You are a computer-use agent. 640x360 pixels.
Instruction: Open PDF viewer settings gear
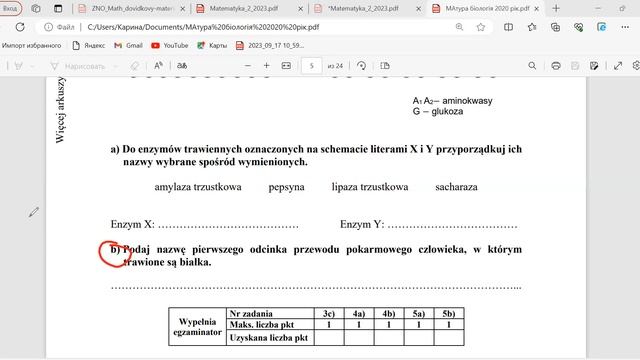pyautogui.click(x=636, y=66)
